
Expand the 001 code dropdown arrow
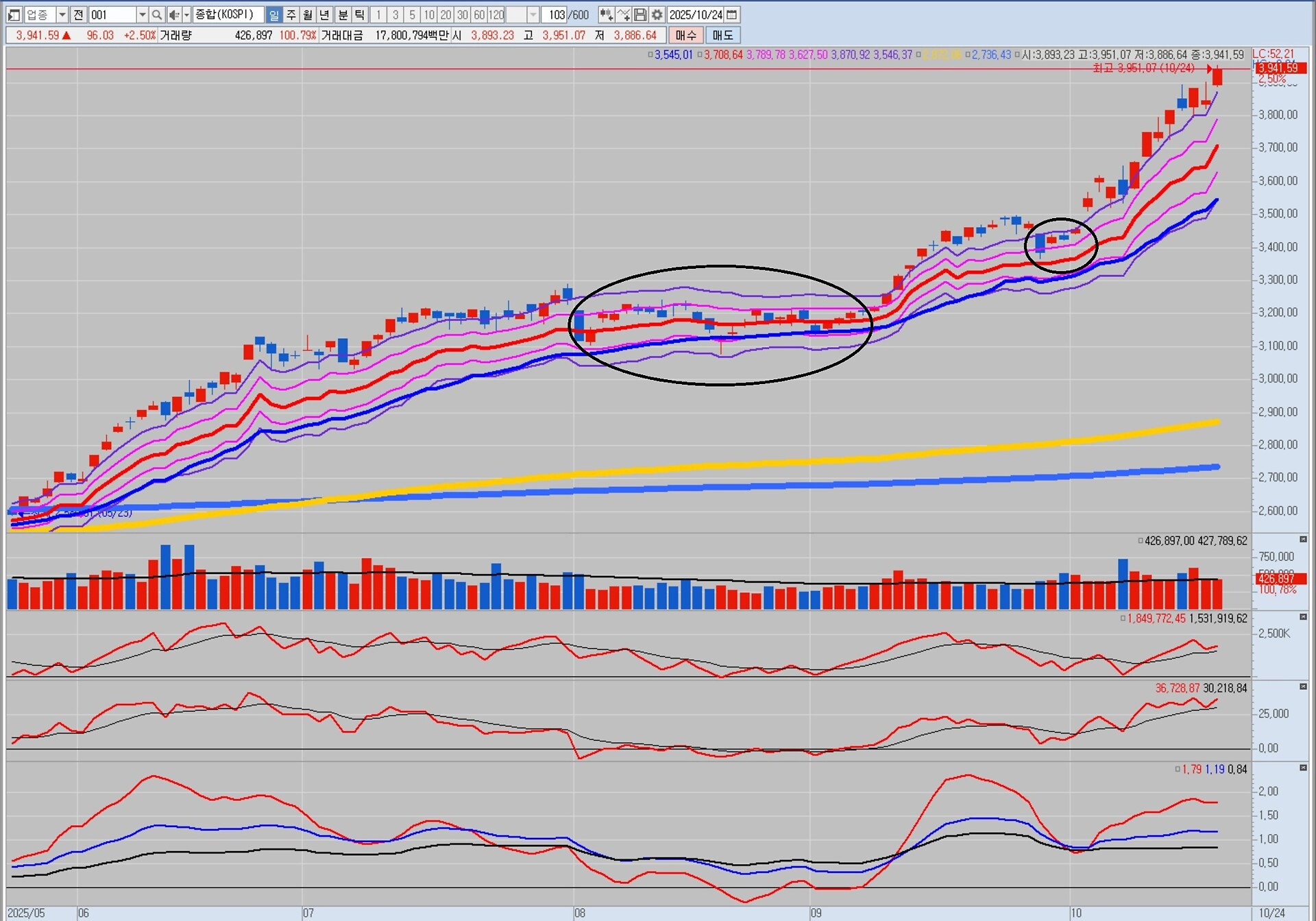pyautogui.click(x=142, y=14)
